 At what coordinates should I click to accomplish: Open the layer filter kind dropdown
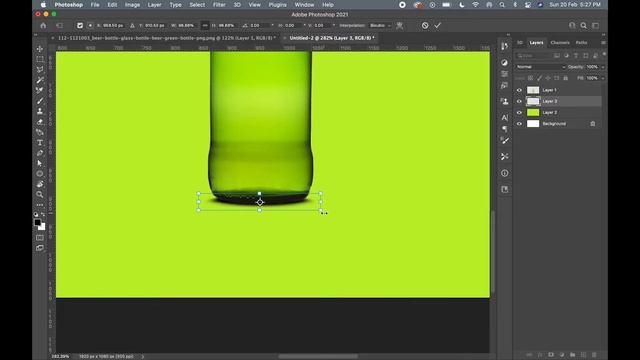click(533, 56)
